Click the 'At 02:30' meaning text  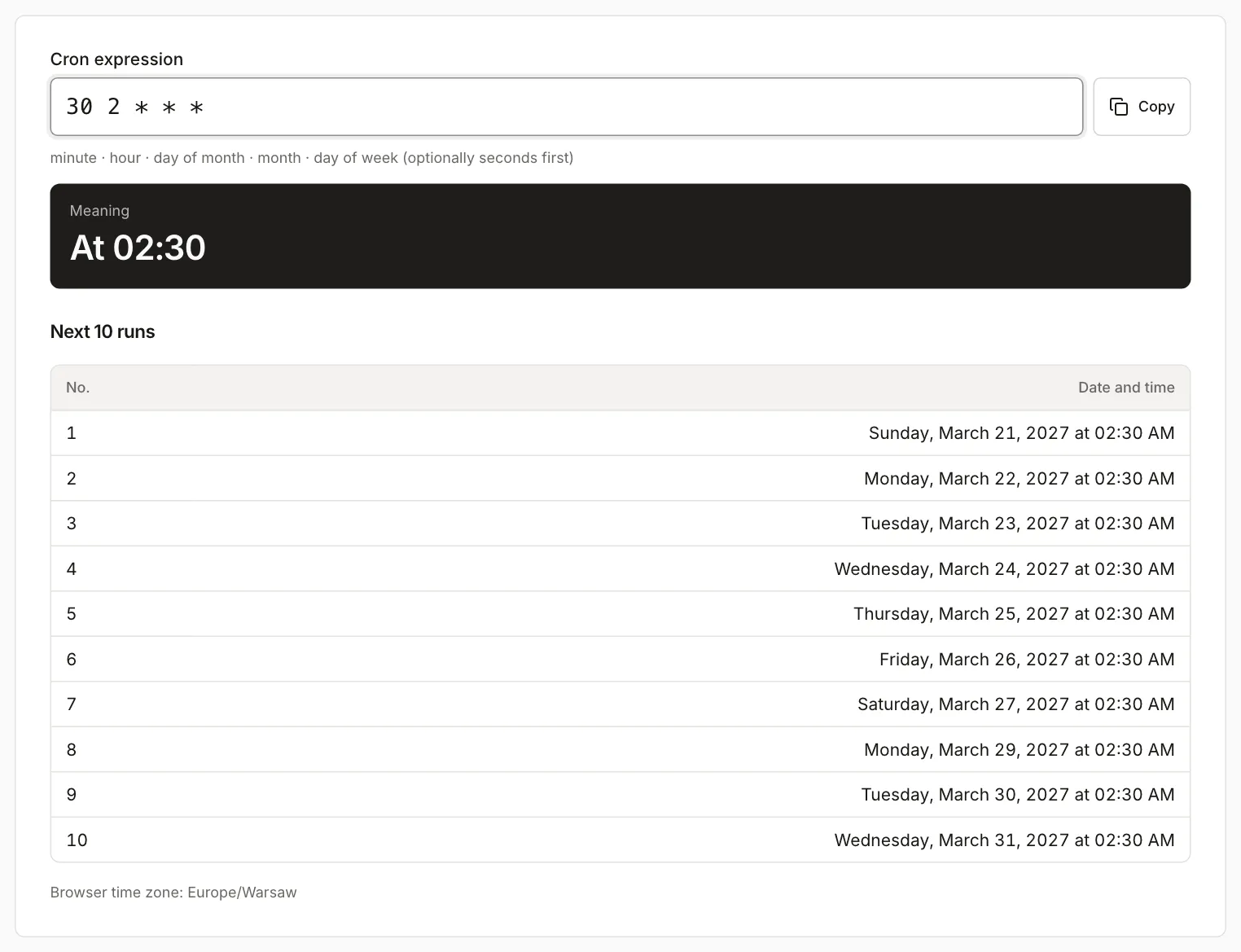[x=138, y=248]
